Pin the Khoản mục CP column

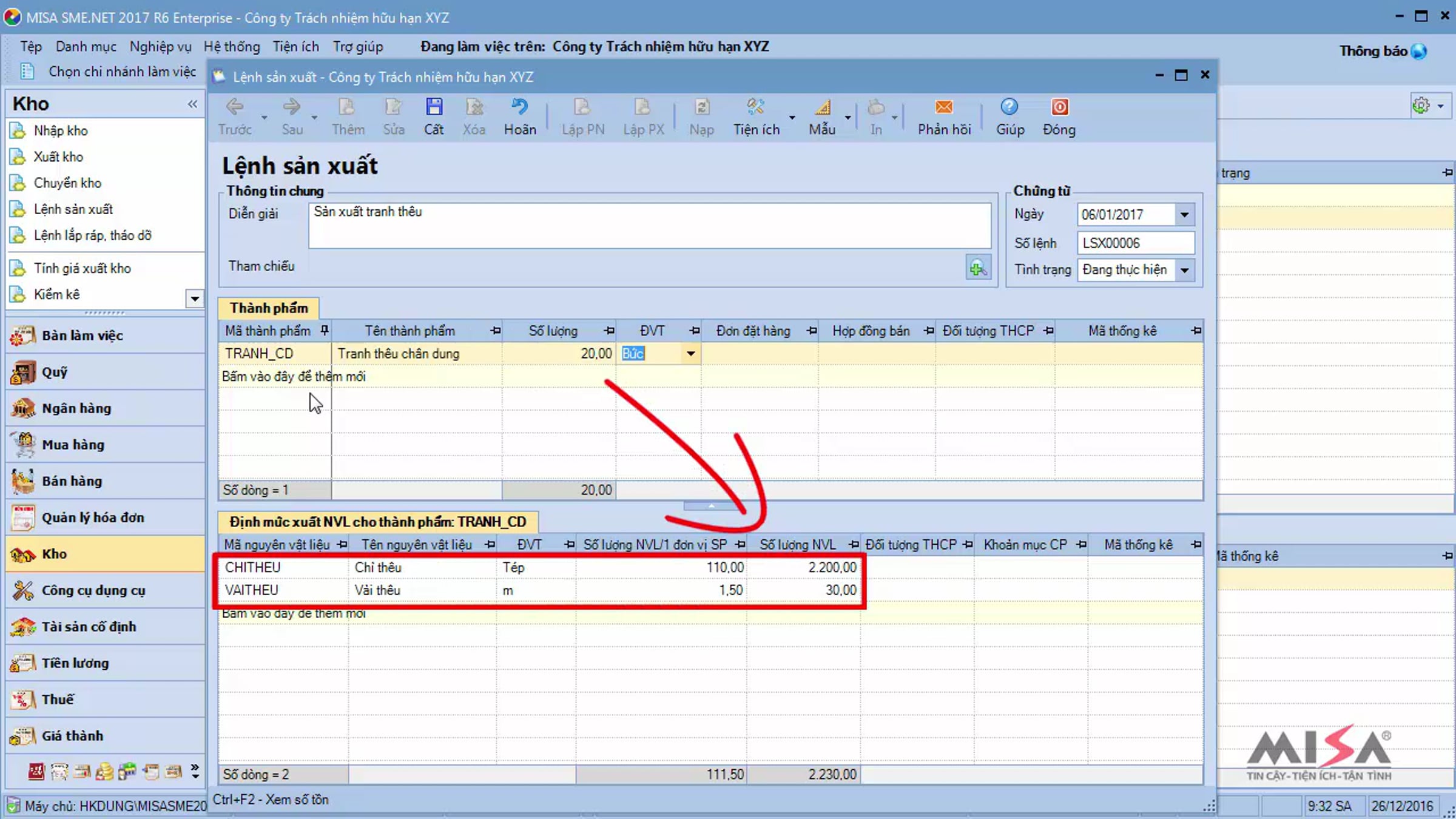[x=1081, y=545]
